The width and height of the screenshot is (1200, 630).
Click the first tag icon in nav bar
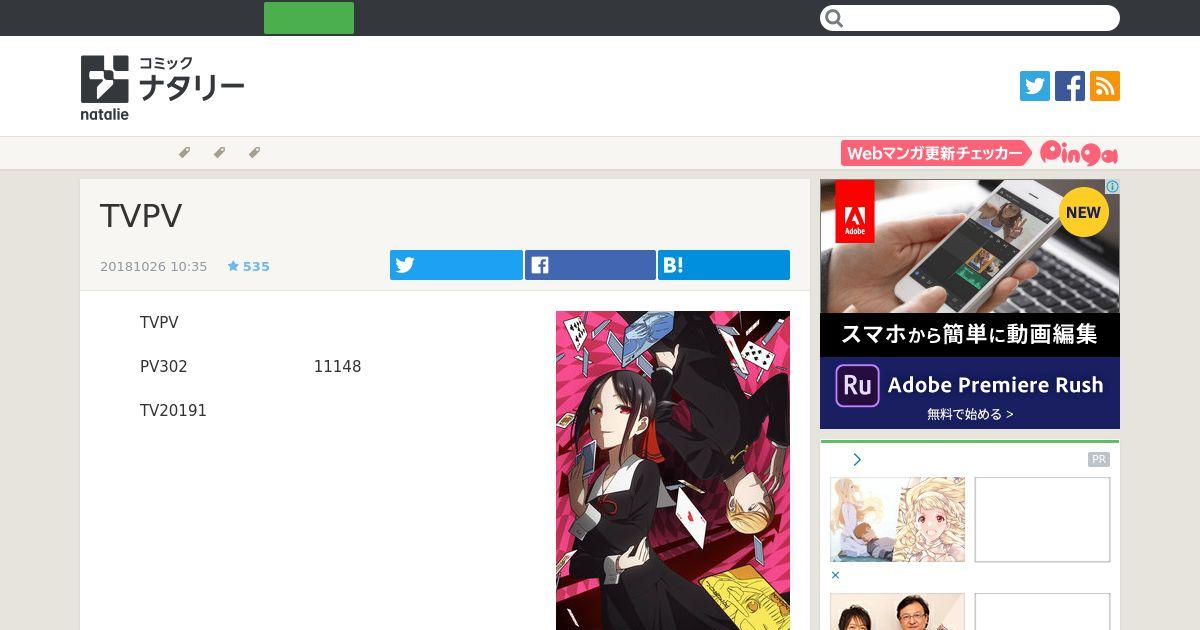point(184,153)
